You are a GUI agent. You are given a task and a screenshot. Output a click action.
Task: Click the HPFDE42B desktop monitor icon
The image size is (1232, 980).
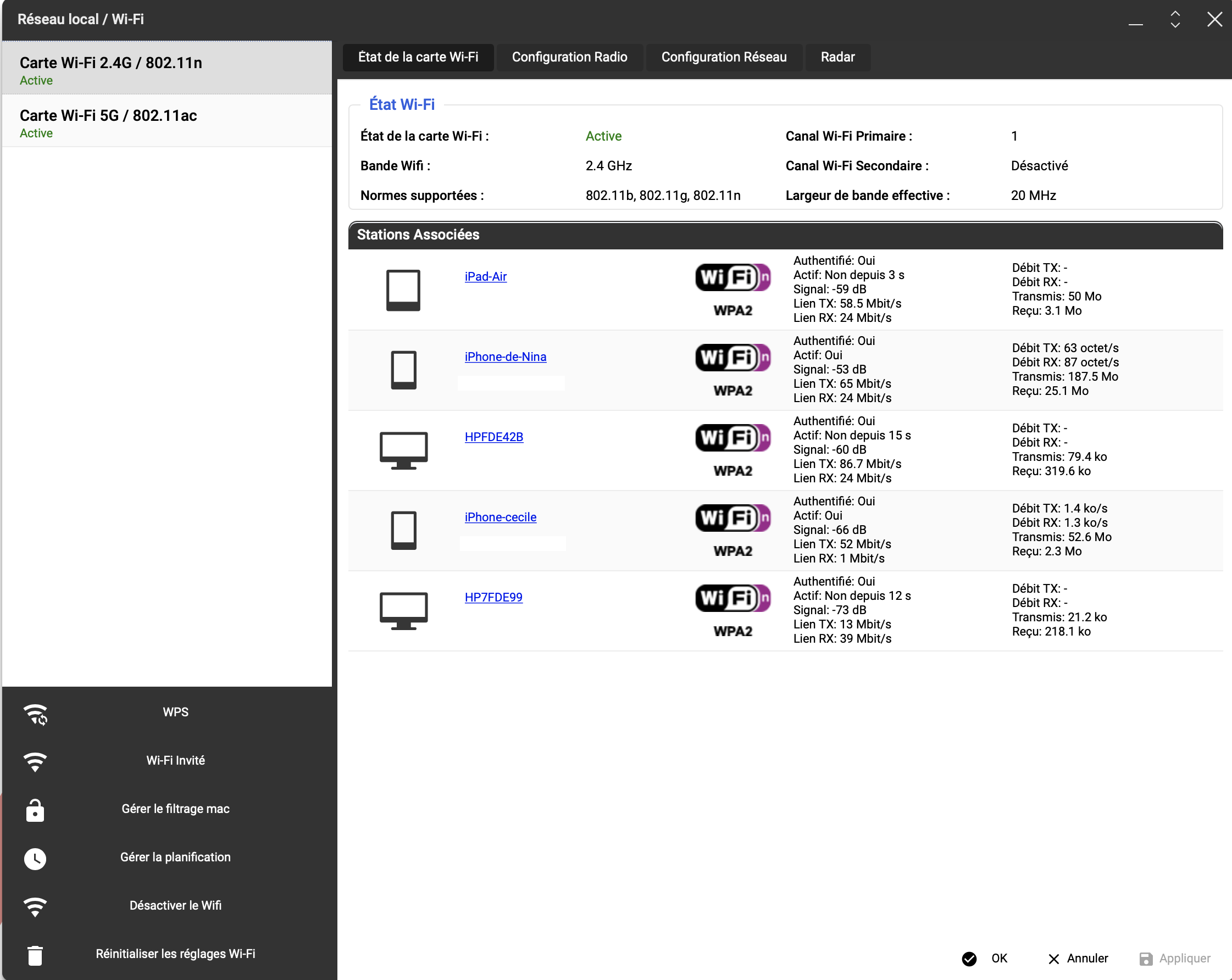point(403,450)
